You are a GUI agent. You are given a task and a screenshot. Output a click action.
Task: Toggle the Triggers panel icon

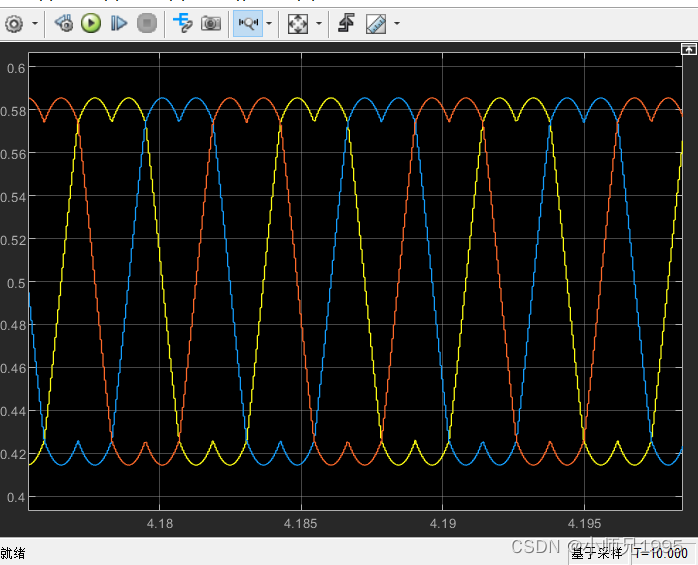tap(346, 23)
